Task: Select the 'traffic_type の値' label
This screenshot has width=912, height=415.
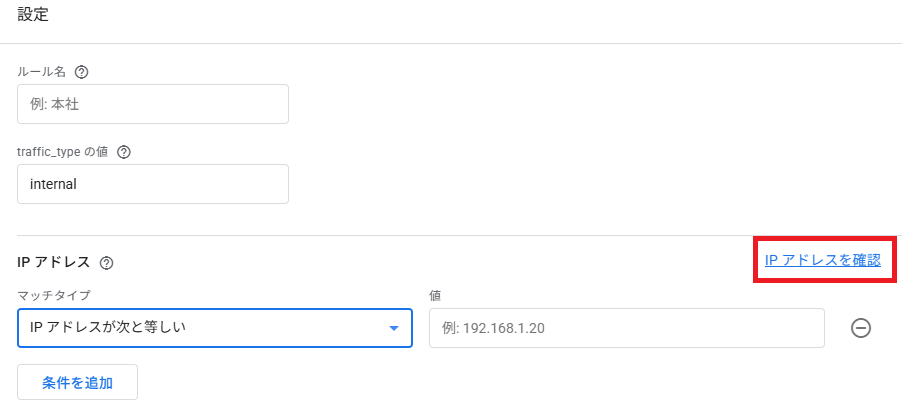Action: (65, 152)
